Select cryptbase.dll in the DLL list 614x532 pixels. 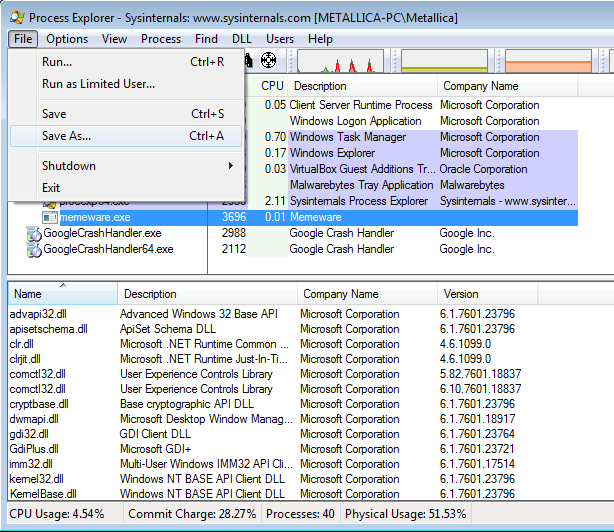39,404
